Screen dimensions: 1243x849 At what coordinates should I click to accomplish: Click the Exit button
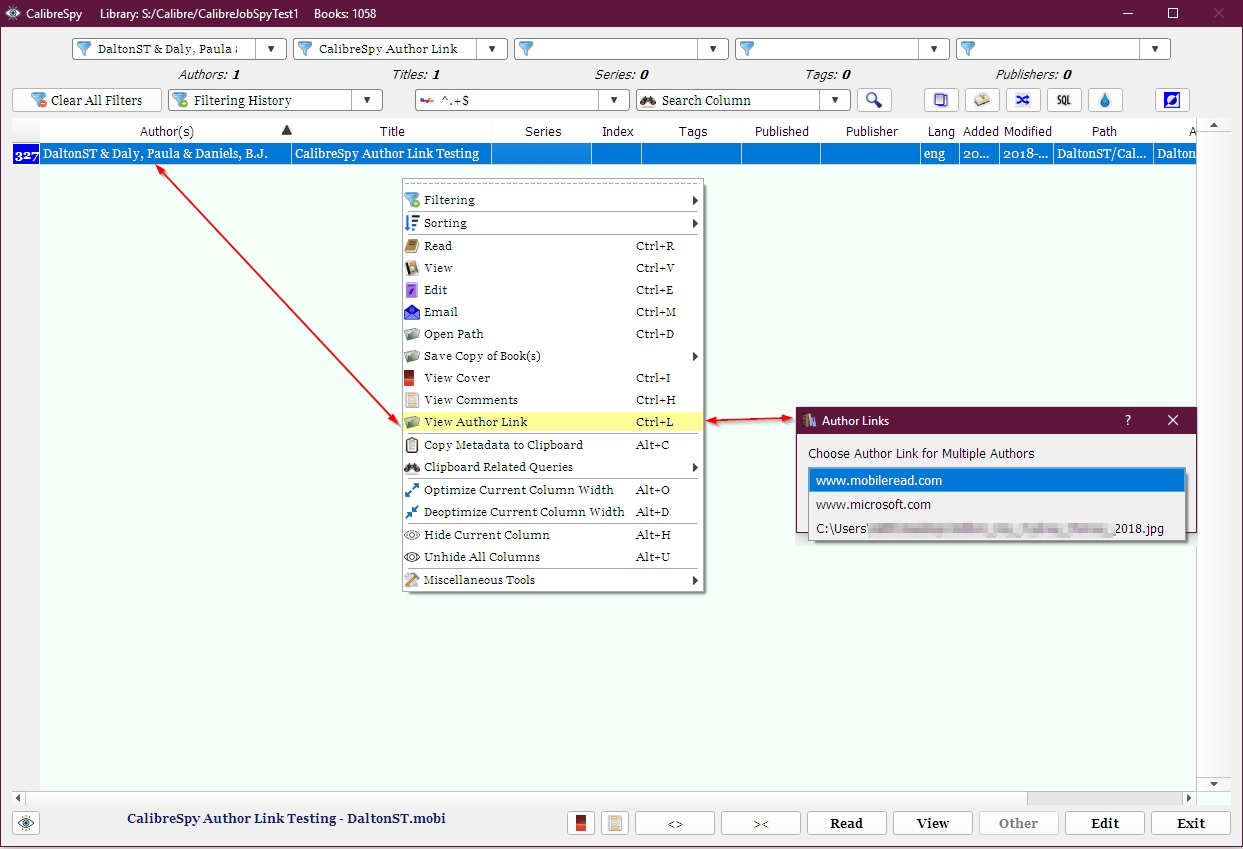point(1191,823)
